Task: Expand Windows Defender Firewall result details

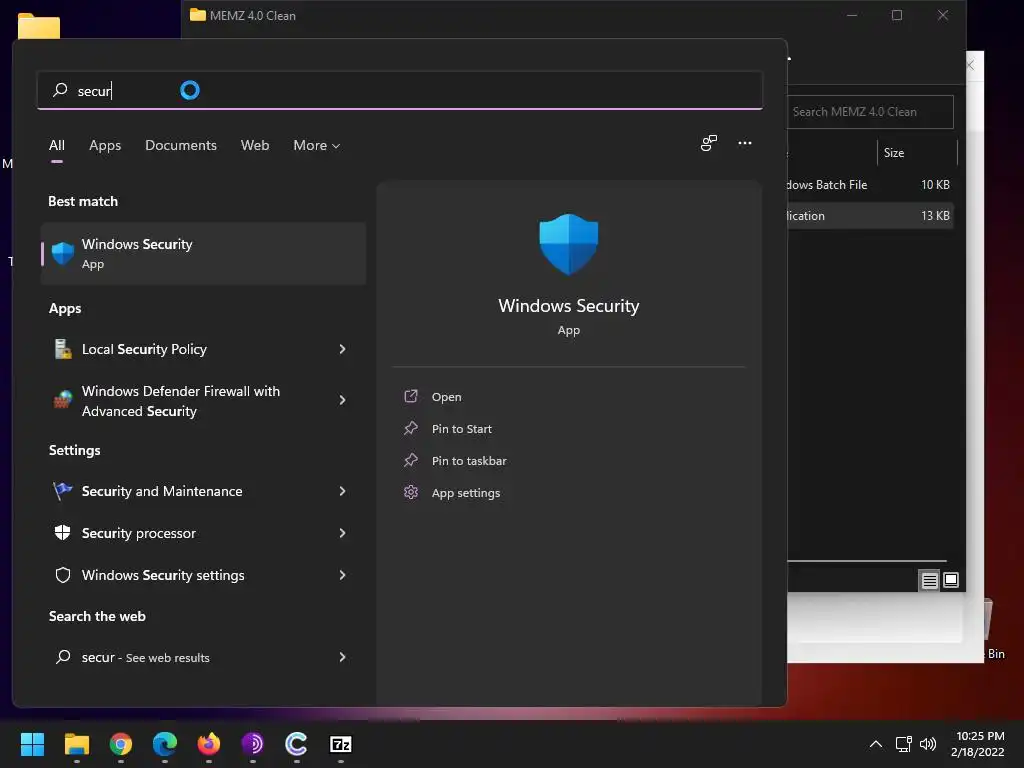Action: click(342, 400)
